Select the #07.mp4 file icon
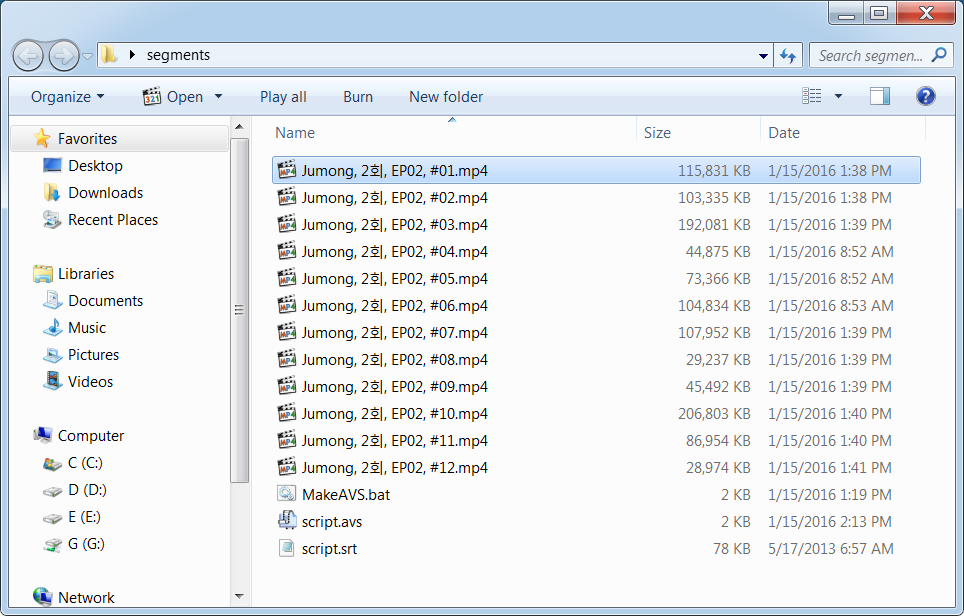This screenshot has height=616, width=964. click(287, 332)
